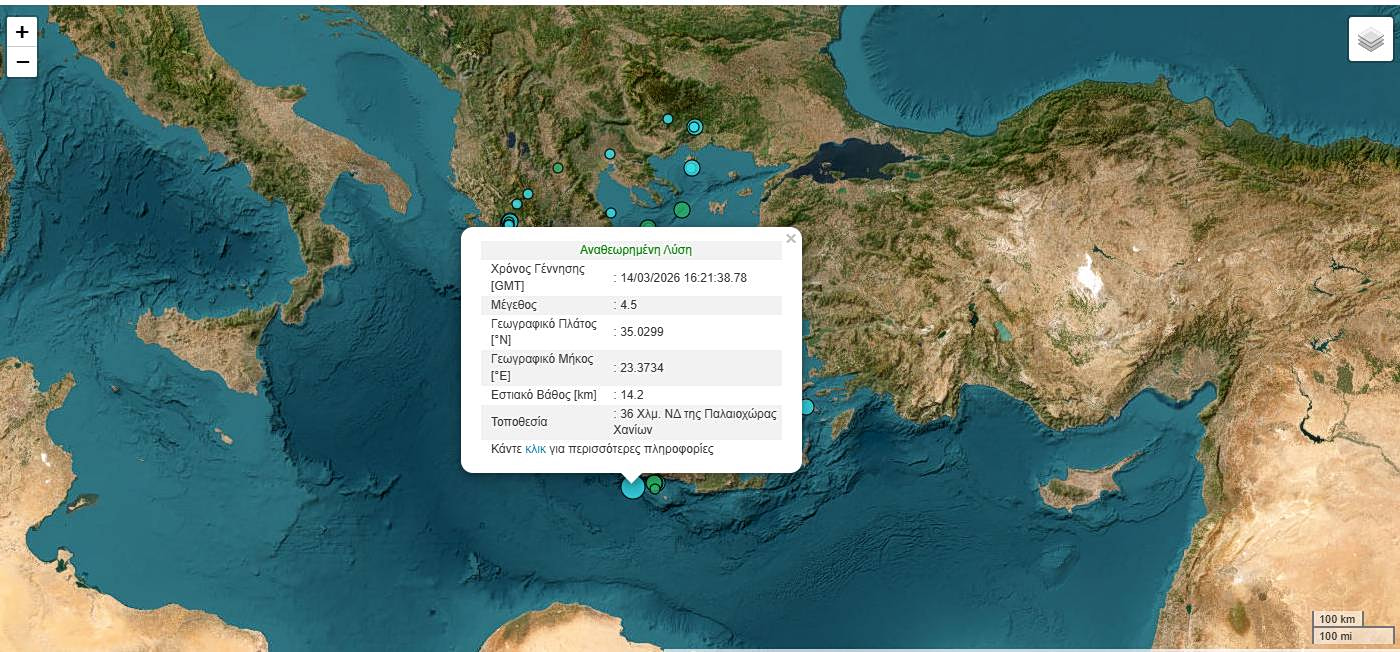Screen dimensions: 1400x652
Task: Click the small cyan marker left of the double-ringed one
Action: (668, 119)
